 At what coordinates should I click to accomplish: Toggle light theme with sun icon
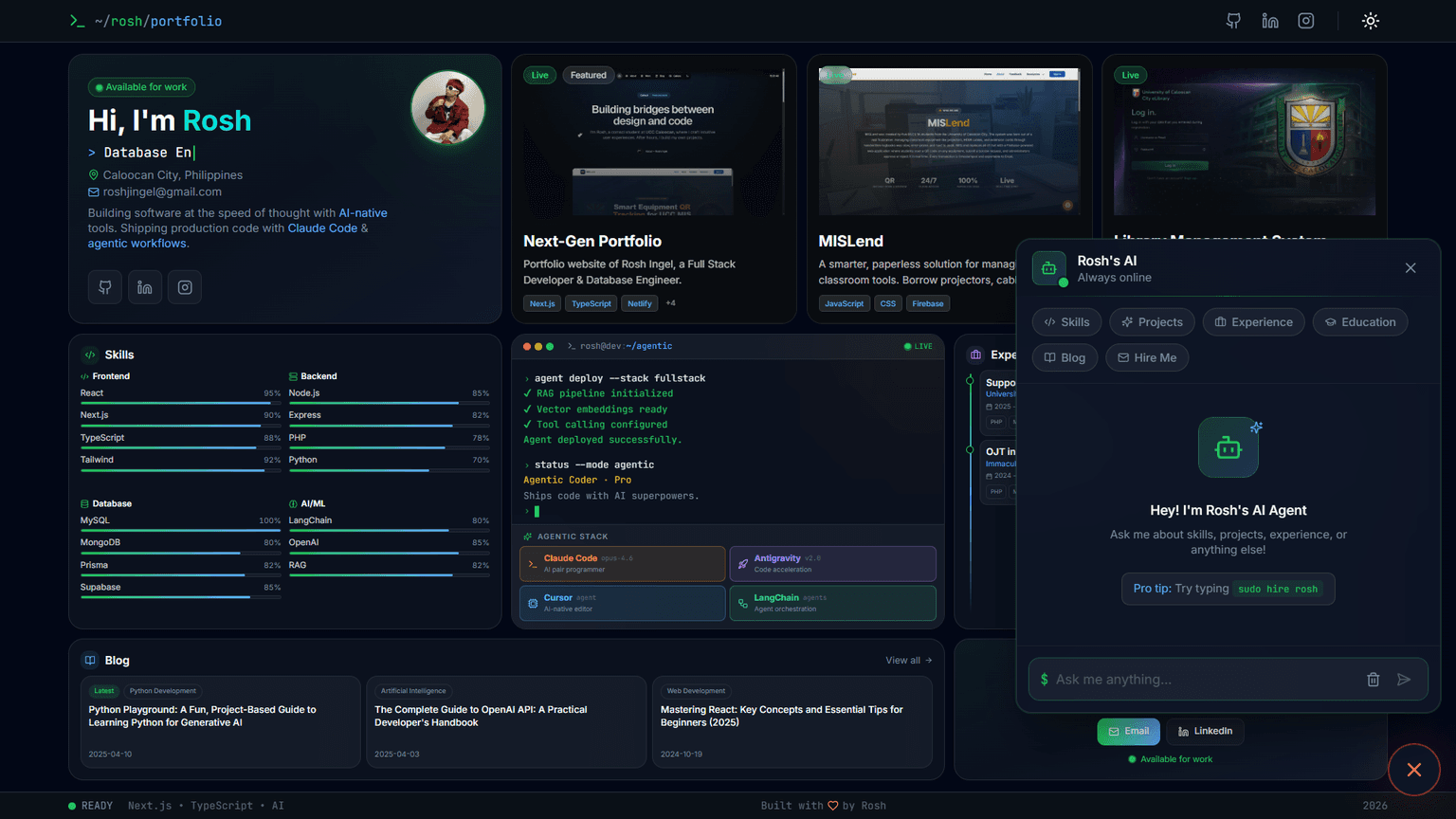[1371, 21]
